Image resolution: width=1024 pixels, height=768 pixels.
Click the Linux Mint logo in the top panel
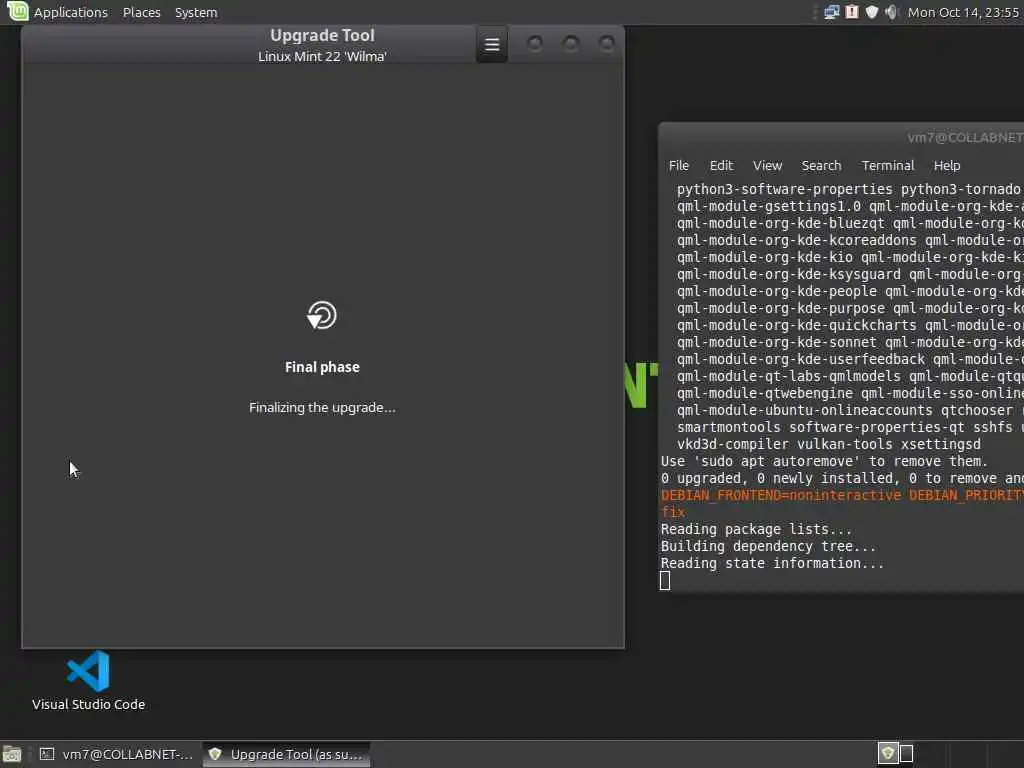click(x=18, y=11)
